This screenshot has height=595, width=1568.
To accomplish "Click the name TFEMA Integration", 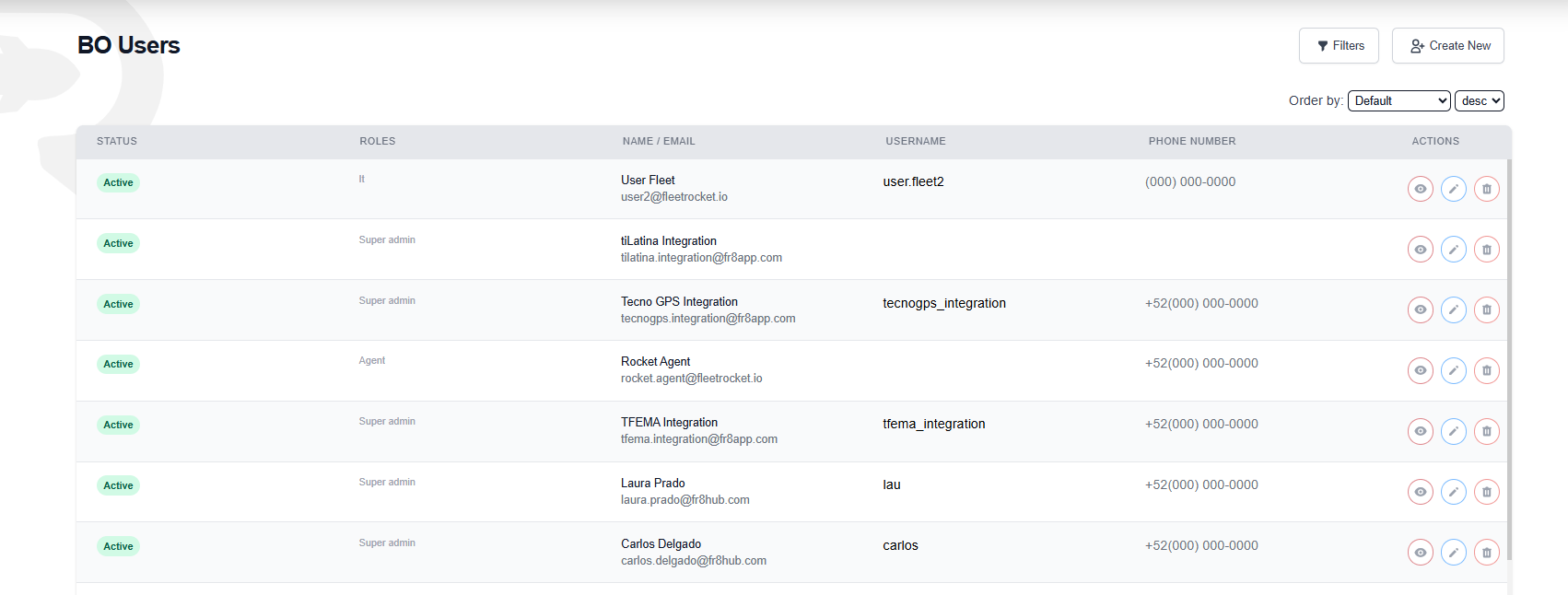I will tap(669, 422).
